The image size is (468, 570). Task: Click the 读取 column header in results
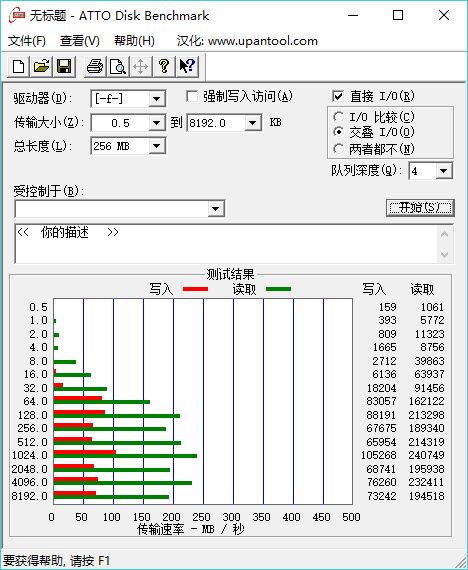[423, 289]
